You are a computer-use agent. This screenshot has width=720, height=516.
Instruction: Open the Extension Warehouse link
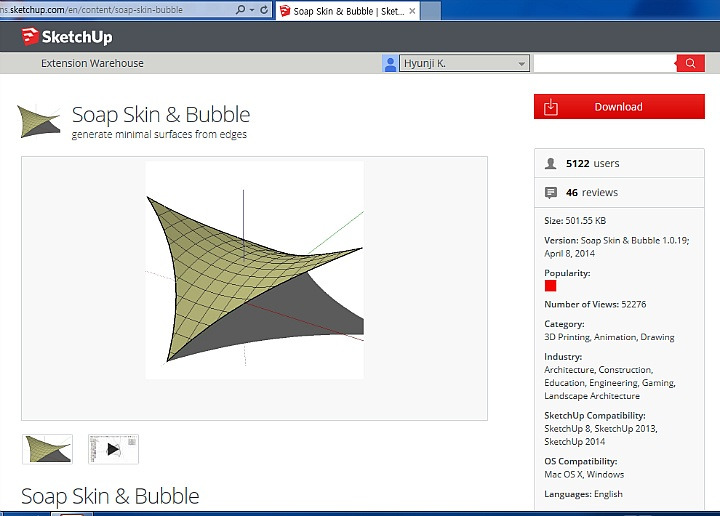(x=92, y=63)
